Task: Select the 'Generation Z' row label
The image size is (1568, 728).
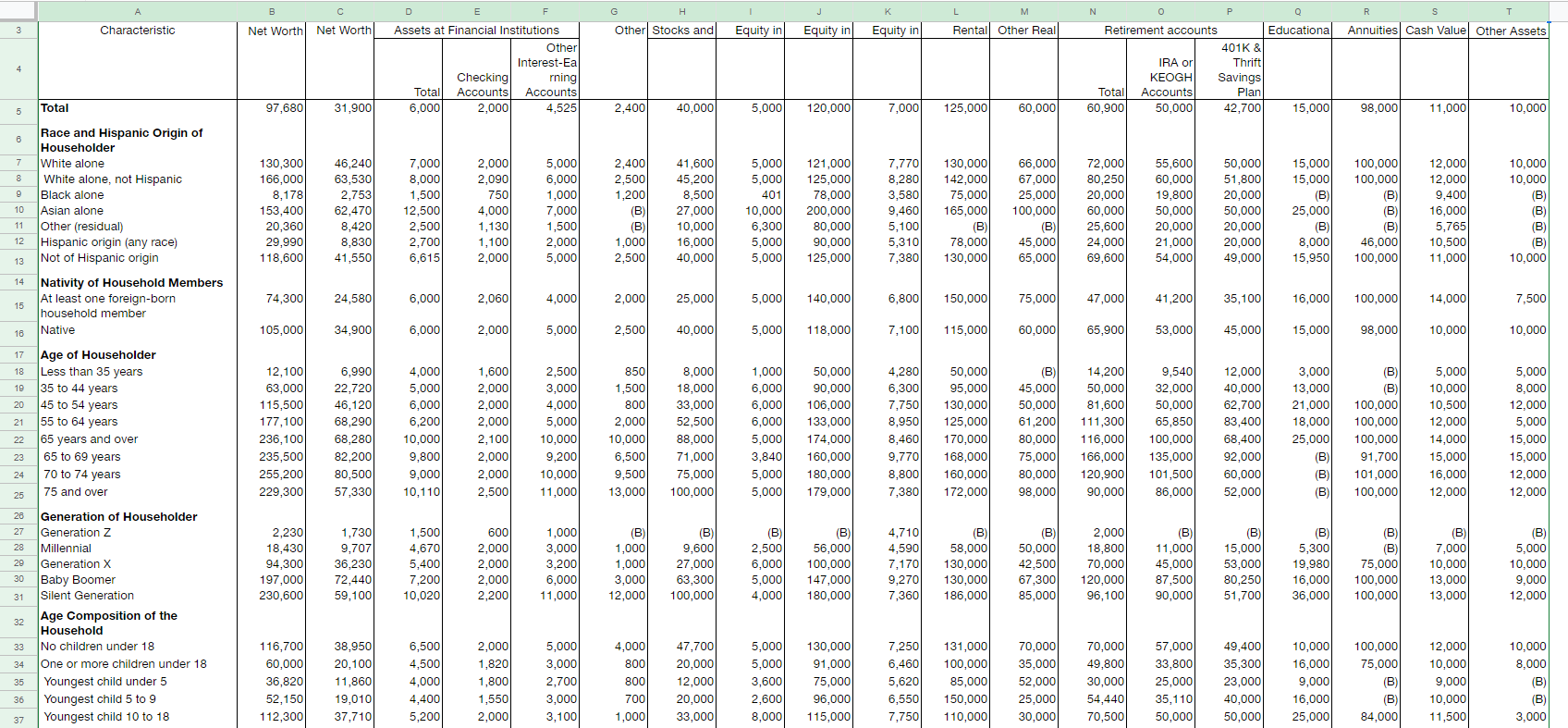Action: [x=138, y=533]
